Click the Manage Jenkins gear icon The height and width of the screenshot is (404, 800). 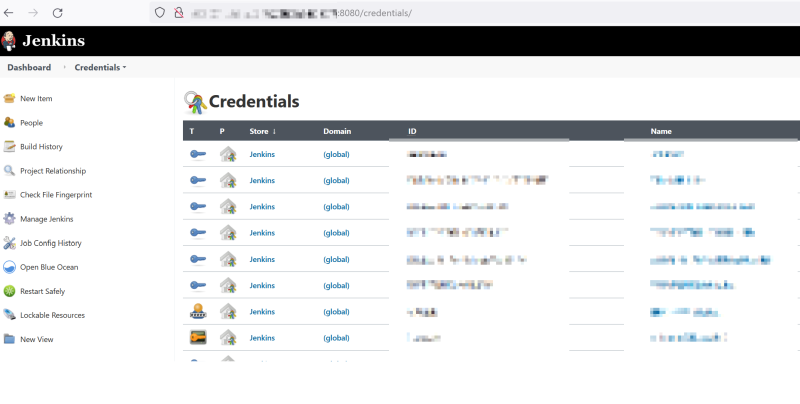point(9,219)
